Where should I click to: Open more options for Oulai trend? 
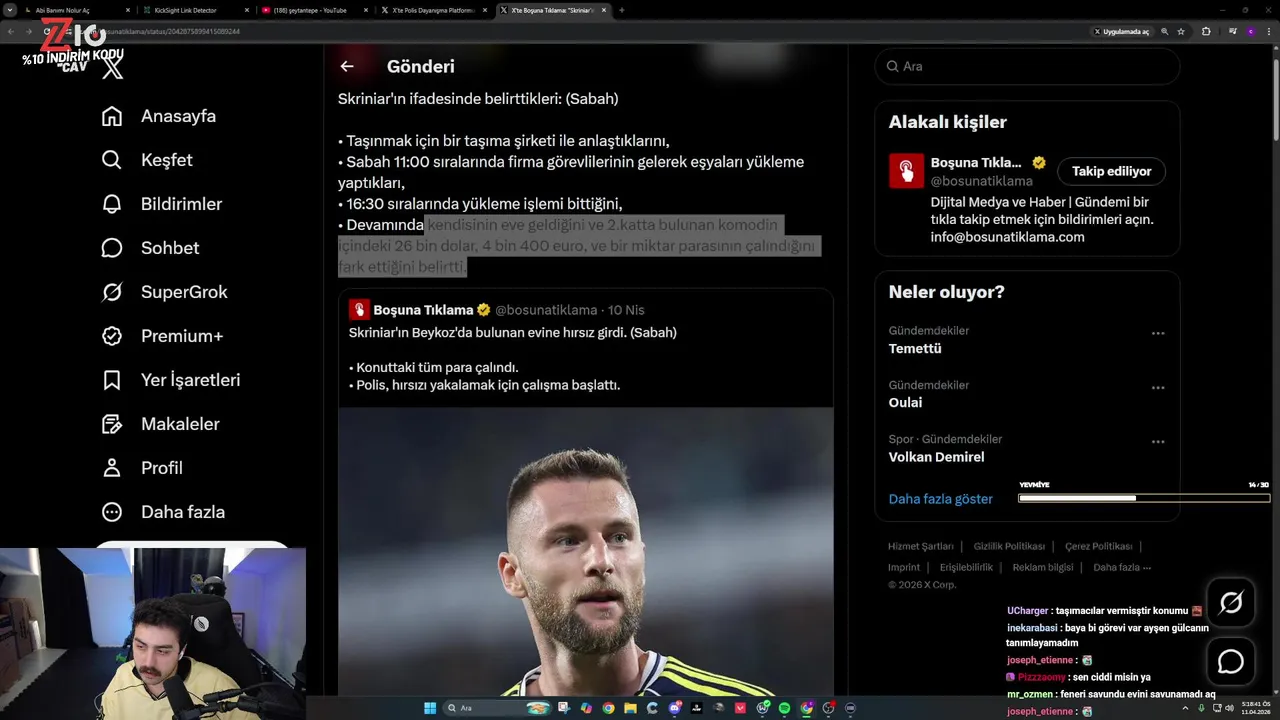(1158, 387)
